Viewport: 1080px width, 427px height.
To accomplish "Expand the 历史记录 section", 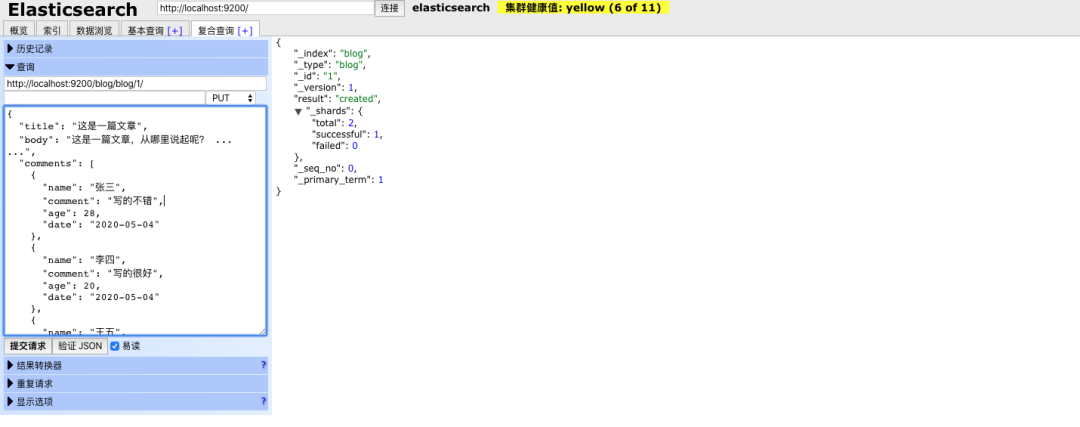I will (x=136, y=49).
